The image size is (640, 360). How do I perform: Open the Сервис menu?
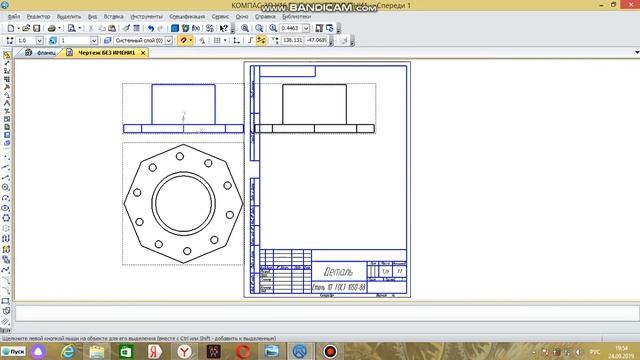(x=220, y=17)
